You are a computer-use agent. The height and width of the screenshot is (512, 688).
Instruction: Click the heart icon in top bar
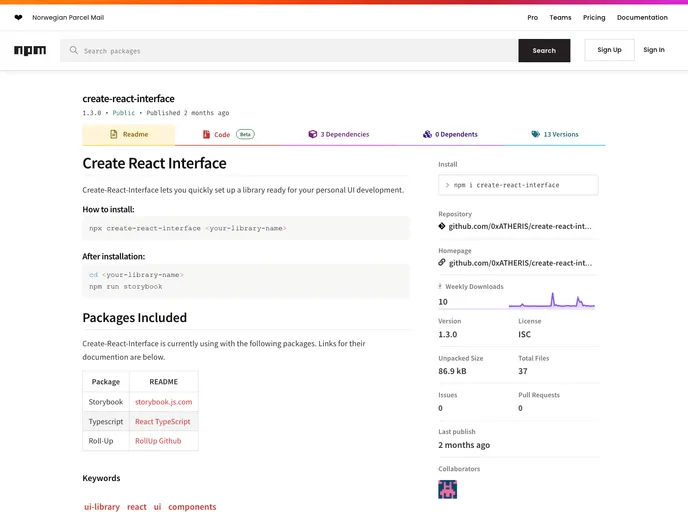tap(18, 17)
